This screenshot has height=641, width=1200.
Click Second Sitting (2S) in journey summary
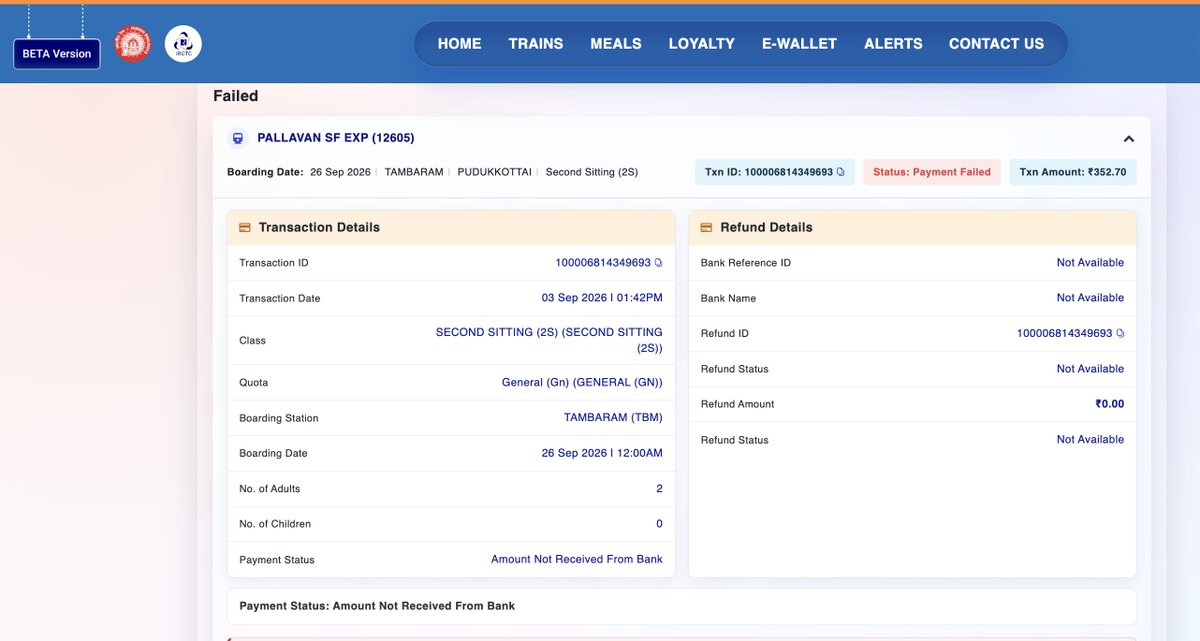pyautogui.click(x=592, y=172)
